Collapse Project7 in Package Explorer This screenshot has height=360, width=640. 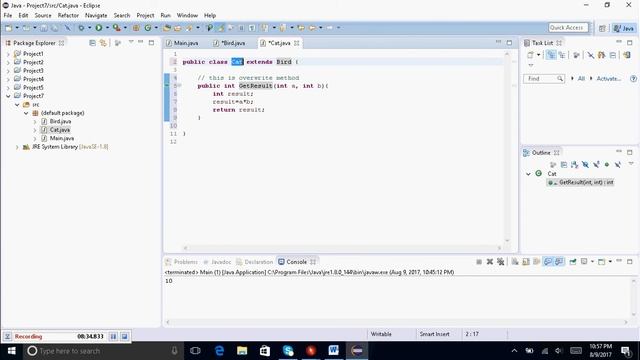point(8,96)
